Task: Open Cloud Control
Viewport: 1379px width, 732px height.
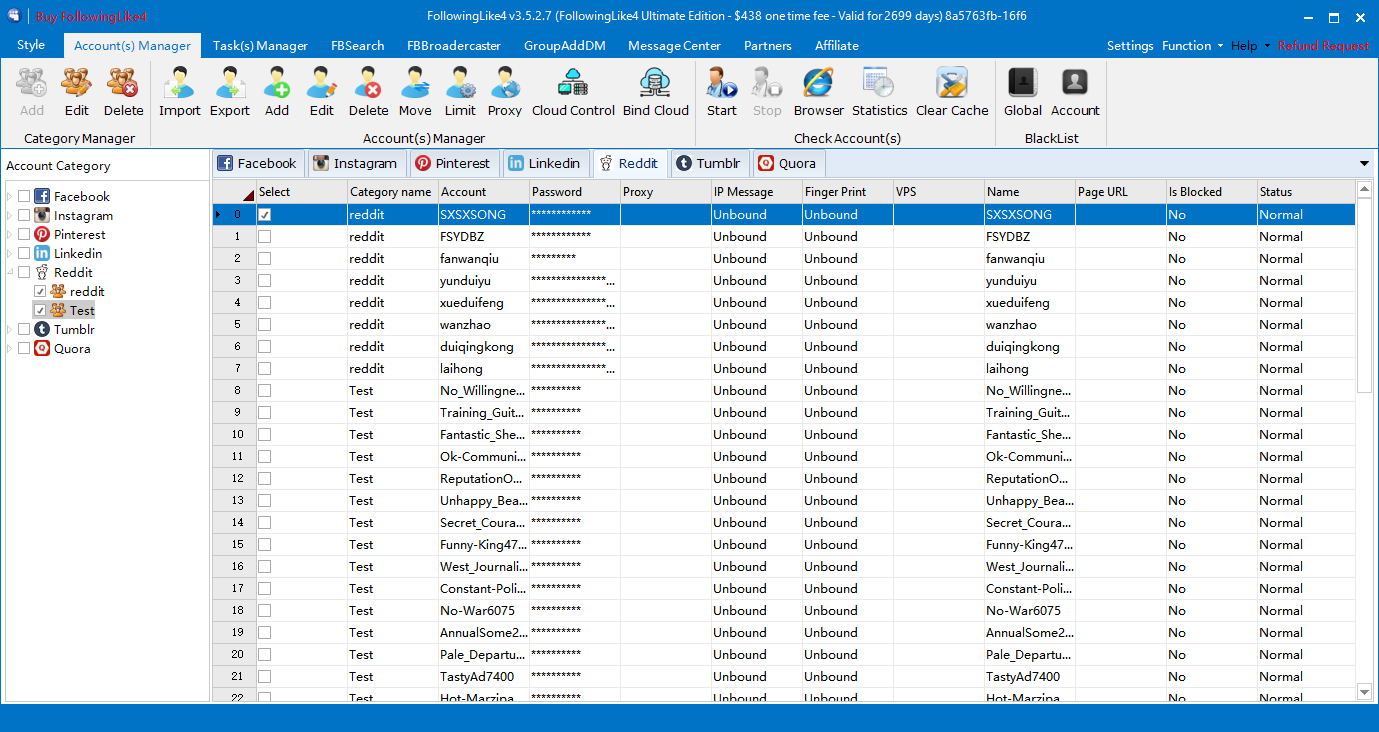Action: click(x=573, y=92)
